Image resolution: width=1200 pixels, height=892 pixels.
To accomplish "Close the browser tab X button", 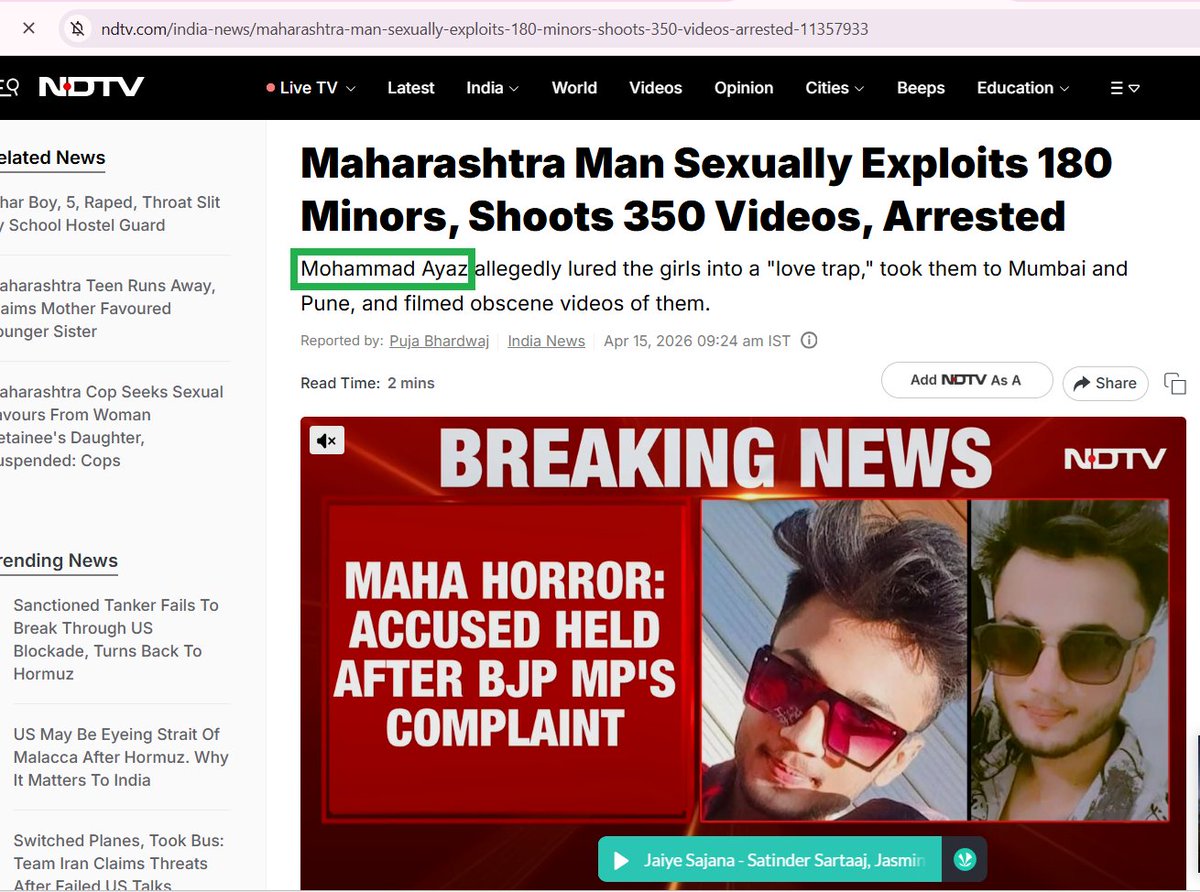I will [x=29, y=28].
